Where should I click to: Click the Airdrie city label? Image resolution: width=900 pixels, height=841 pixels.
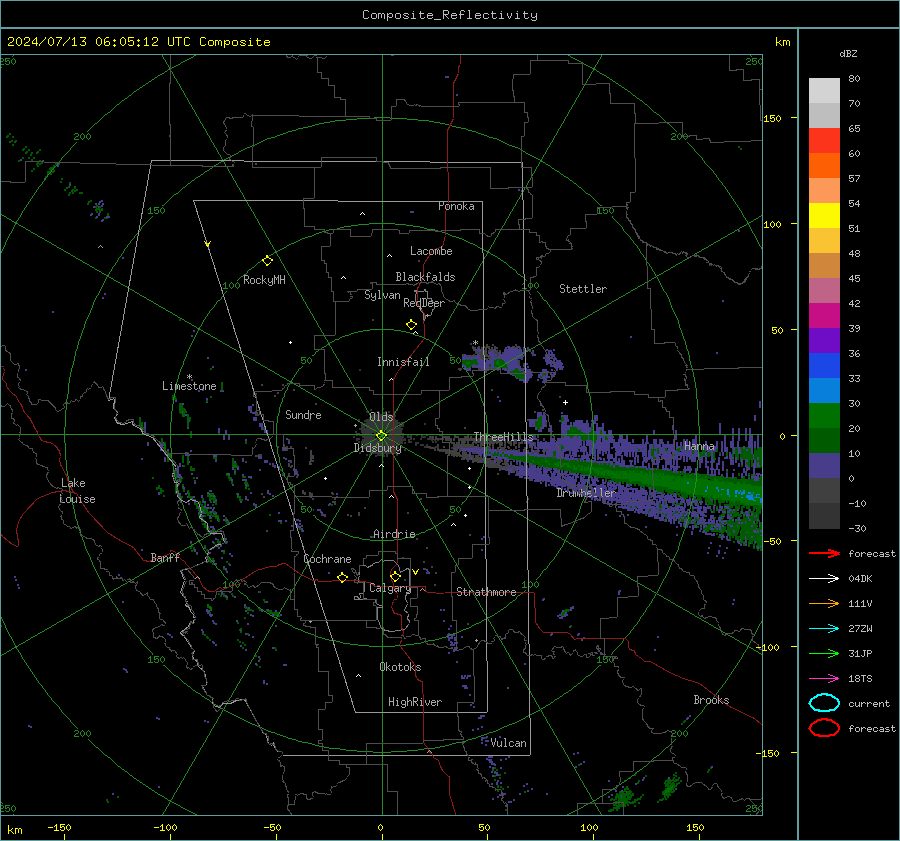[394, 534]
